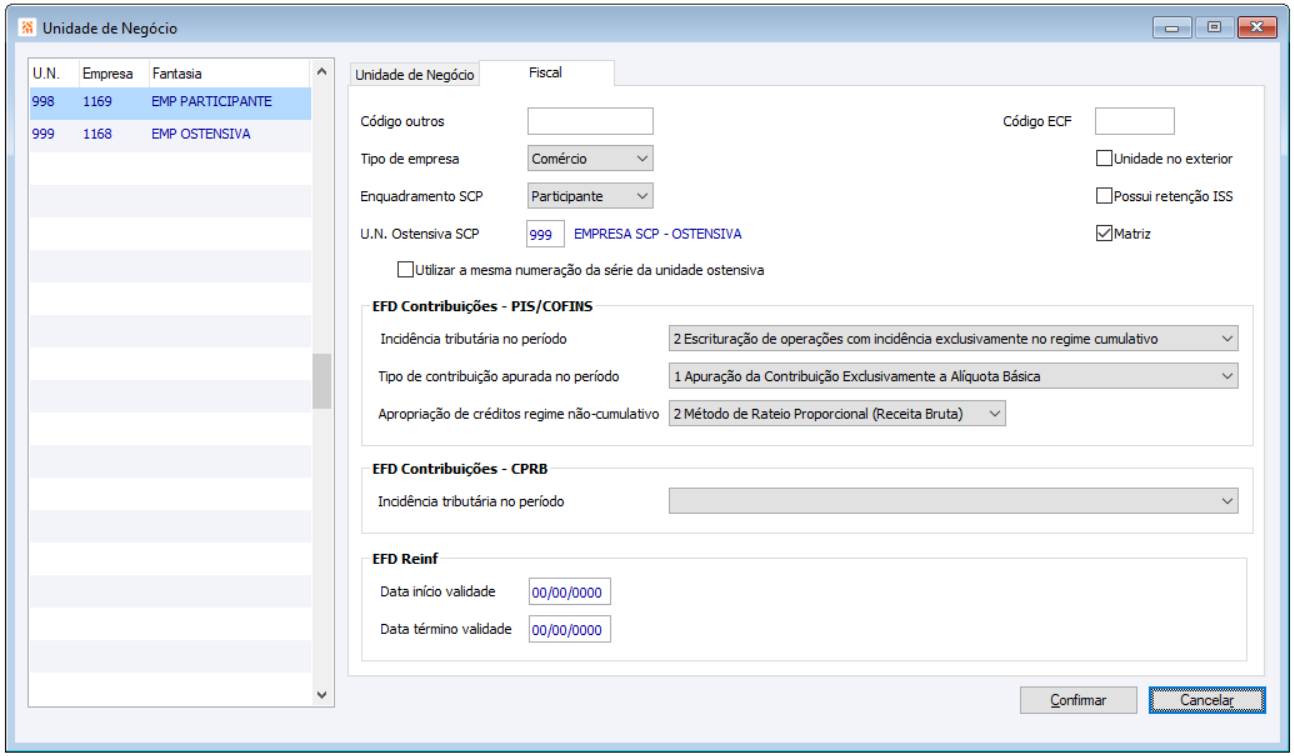
Task: Minimize the Unidade de Negócio window
Action: [1171, 28]
